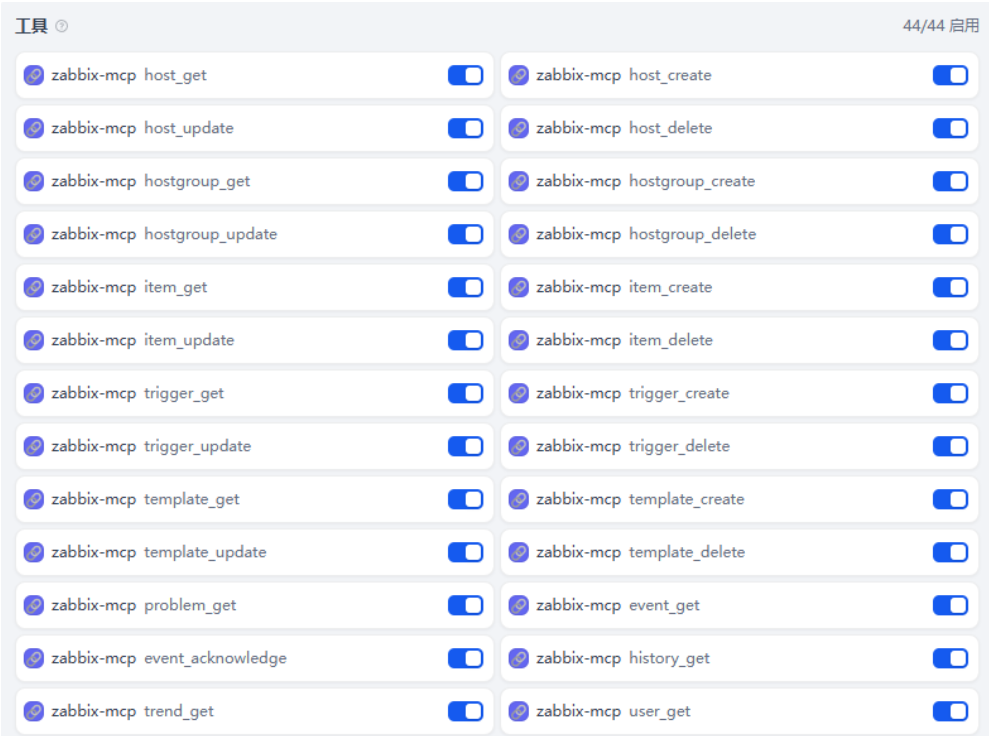Click the link icon for hostgroup_update
The width and height of the screenshot is (989, 736).
tap(33, 234)
